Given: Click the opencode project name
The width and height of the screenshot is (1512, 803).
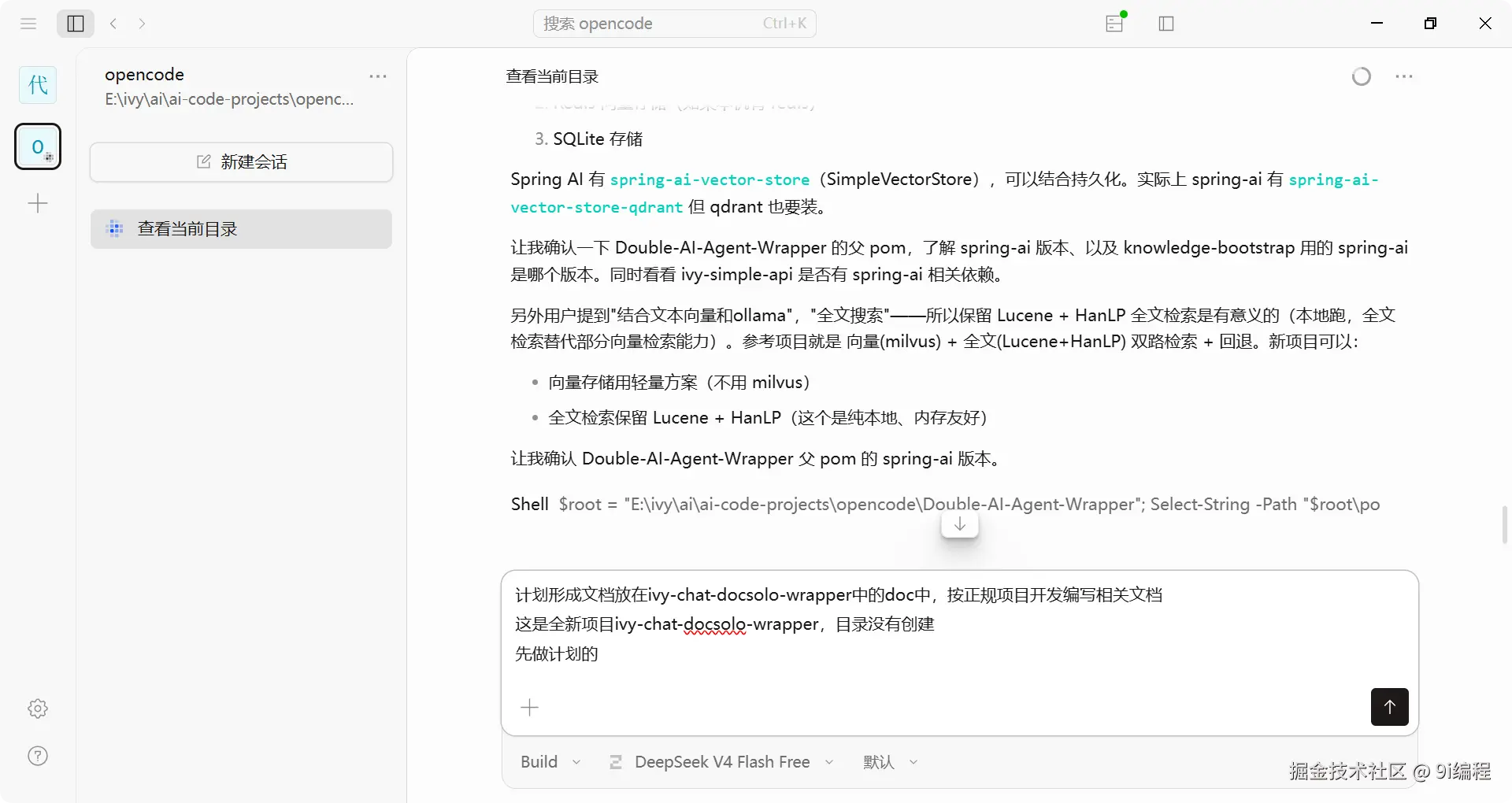Looking at the screenshot, I should click(x=144, y=74).
